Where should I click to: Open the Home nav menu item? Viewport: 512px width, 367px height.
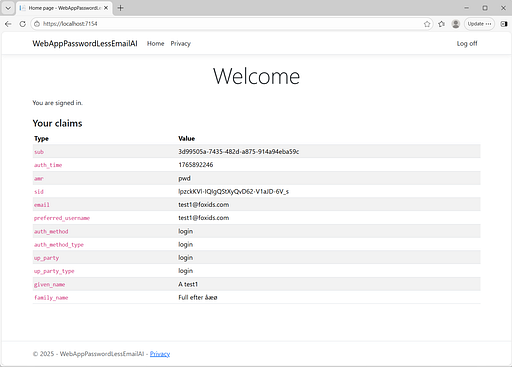point(156,44)
